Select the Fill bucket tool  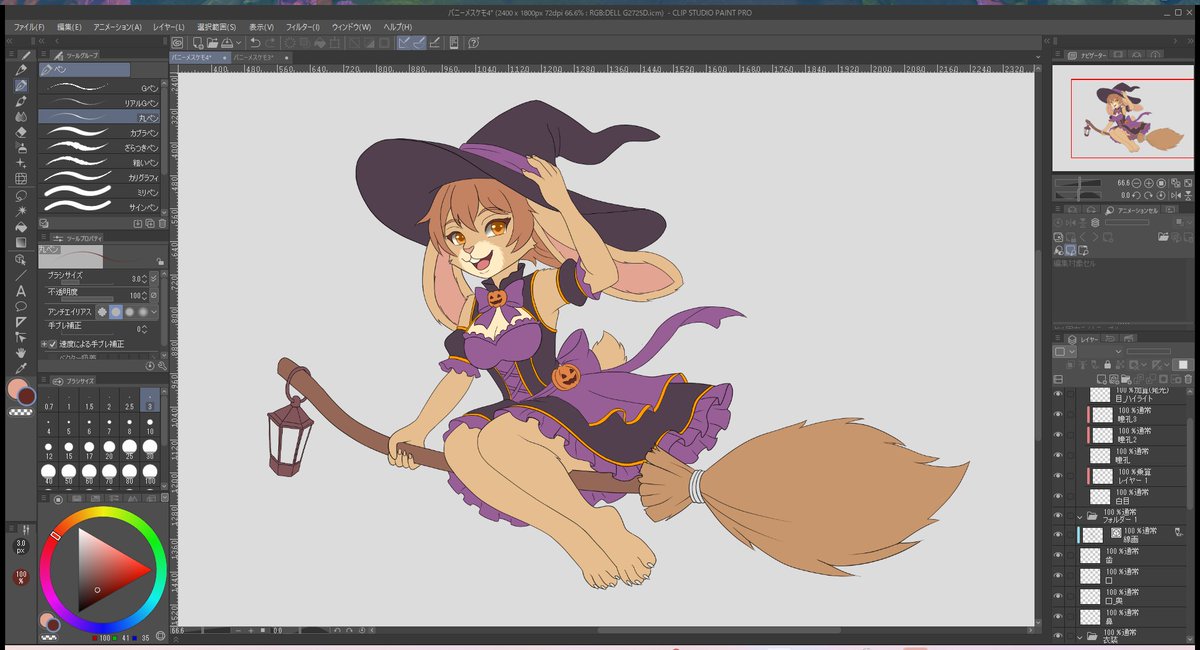(21, 227)
